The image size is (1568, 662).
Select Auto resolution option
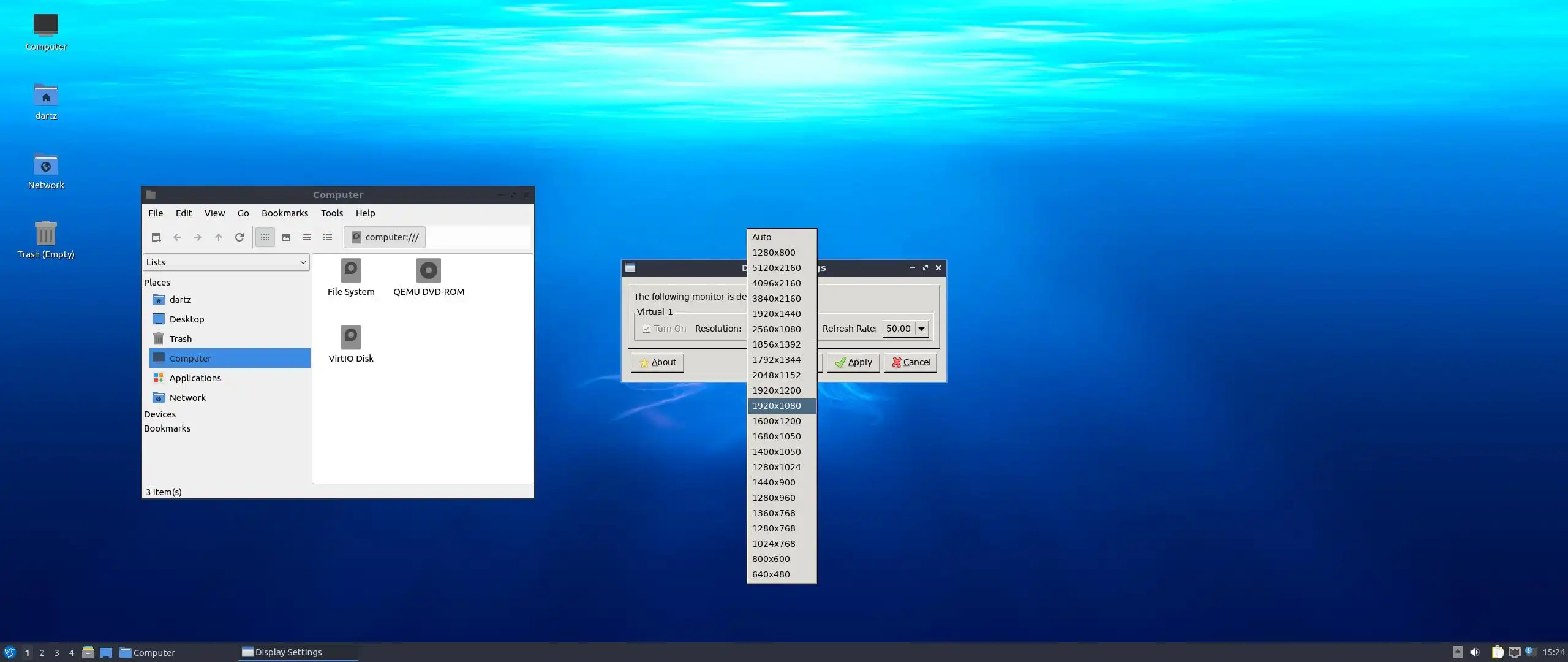pyautogui.click(x=762, y=237)
